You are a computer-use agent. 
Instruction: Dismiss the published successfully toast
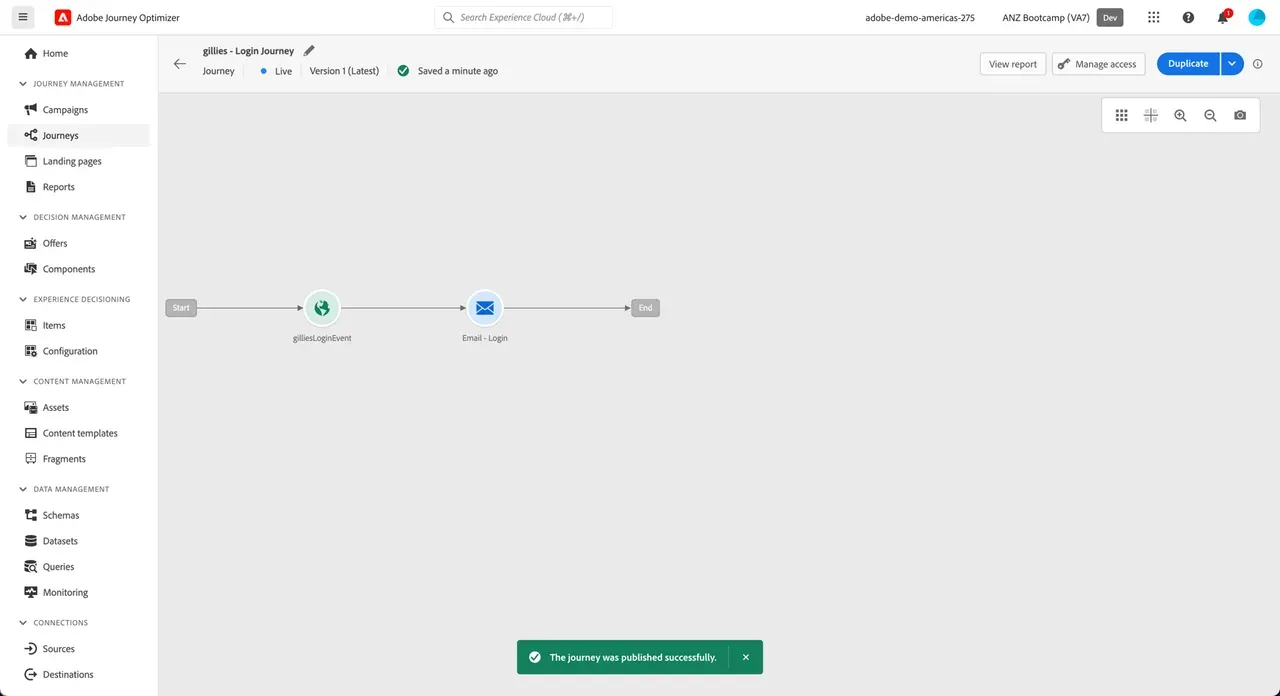[746, 657]
